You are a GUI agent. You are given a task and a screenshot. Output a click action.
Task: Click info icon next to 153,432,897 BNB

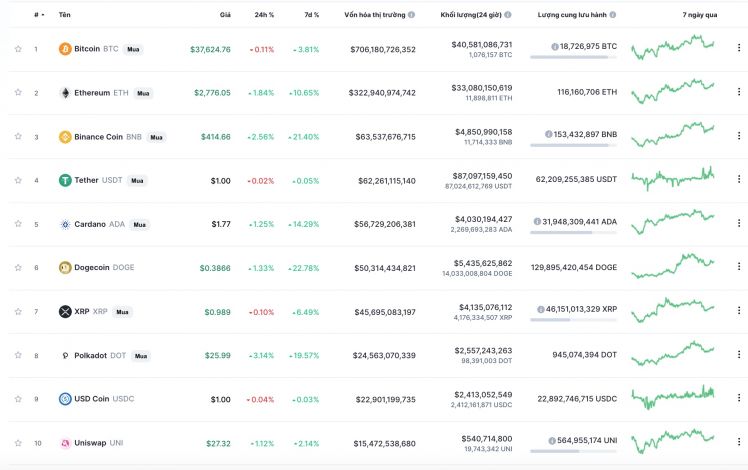click(549, 134)
